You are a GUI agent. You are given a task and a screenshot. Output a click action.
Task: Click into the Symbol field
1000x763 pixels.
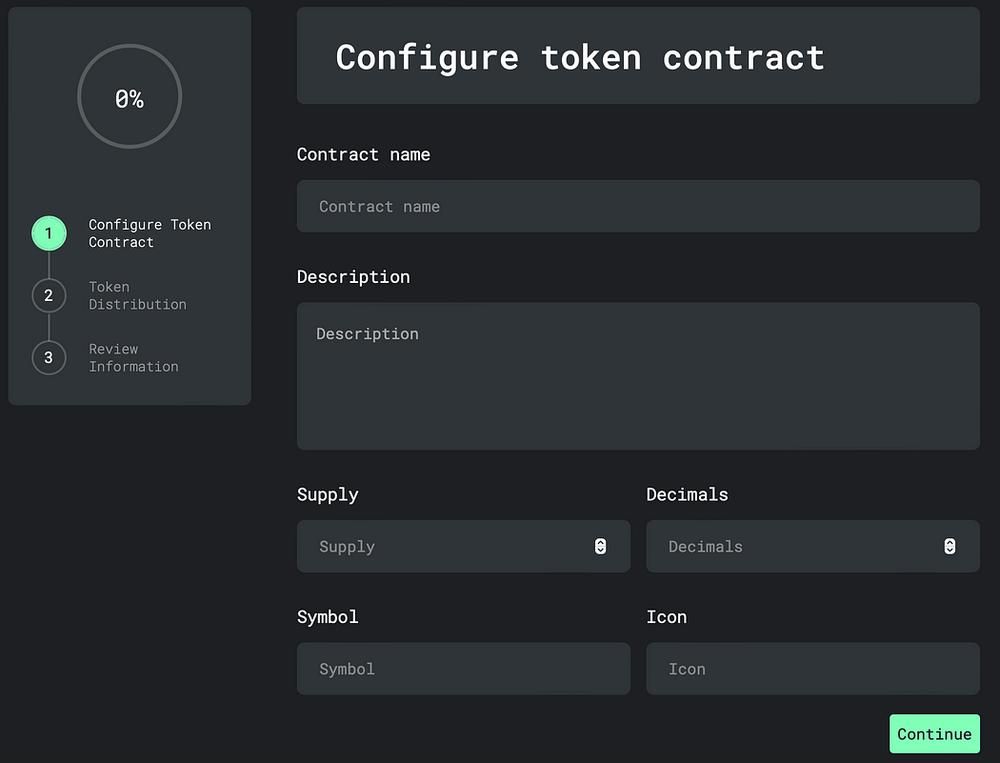(463, 668)
